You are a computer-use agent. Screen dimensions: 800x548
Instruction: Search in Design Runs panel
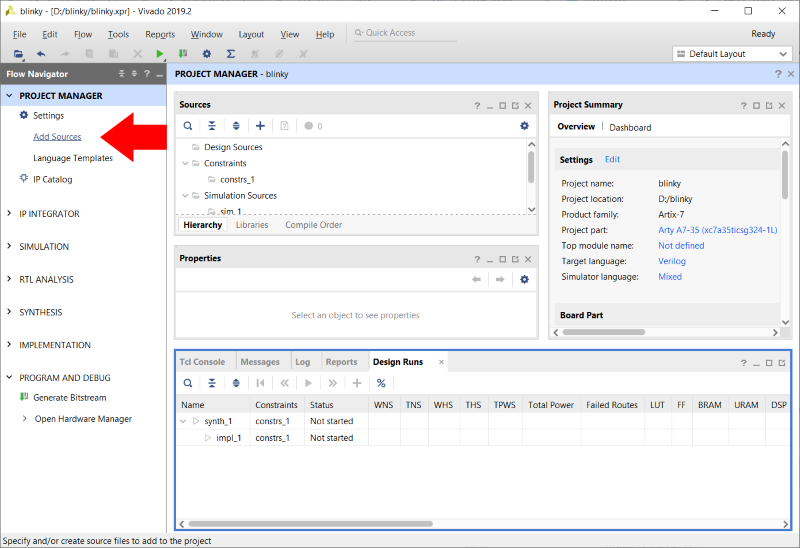coord(188,383)
